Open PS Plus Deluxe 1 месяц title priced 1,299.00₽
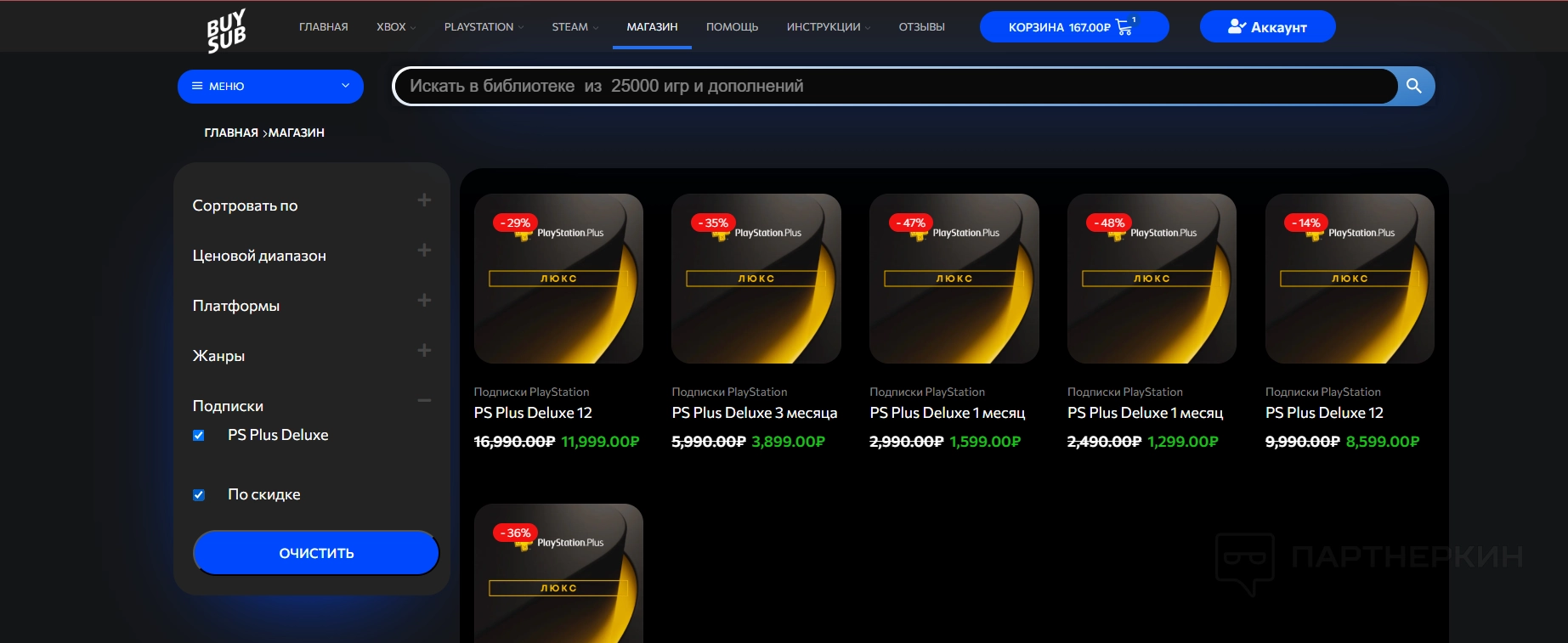1568x643 pixels. (1146, 413)
